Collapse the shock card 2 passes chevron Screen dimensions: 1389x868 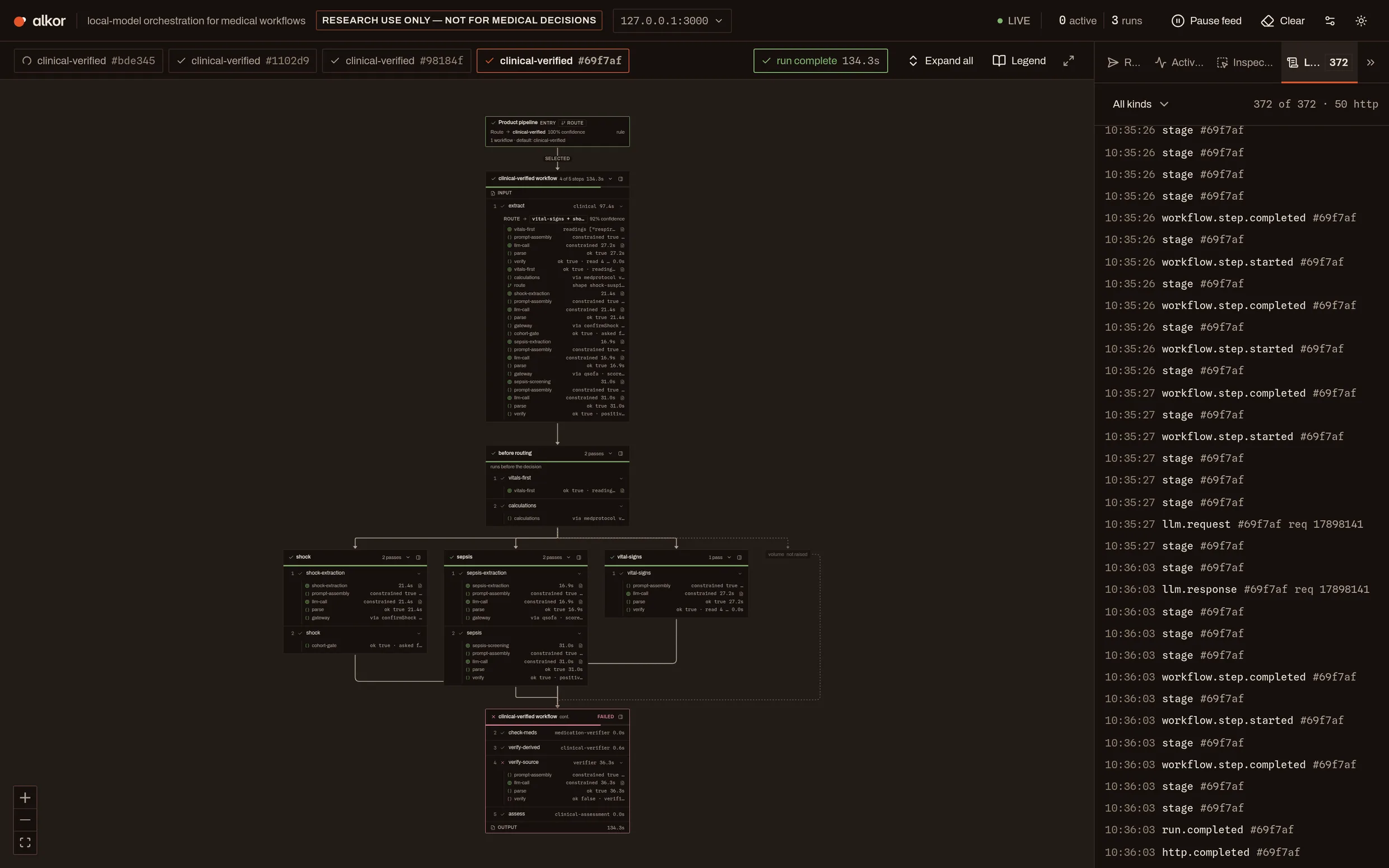tap(408, 557)
